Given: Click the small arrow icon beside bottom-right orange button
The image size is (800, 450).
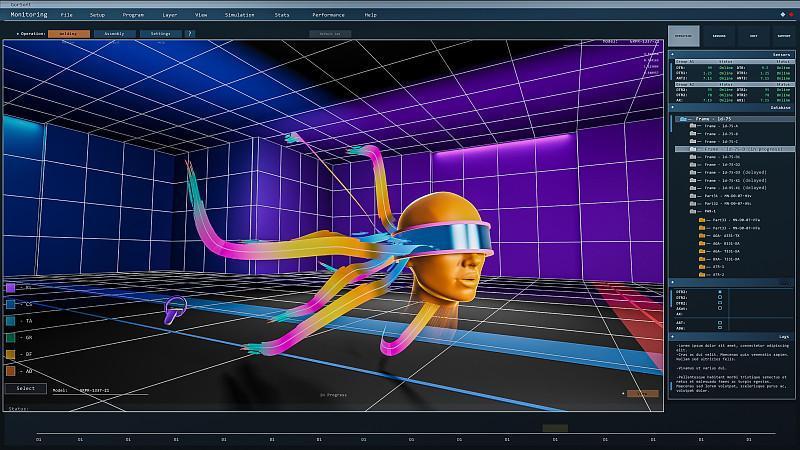Looking at the screenshot, I should pyautogui.click(x=623, y=393).
